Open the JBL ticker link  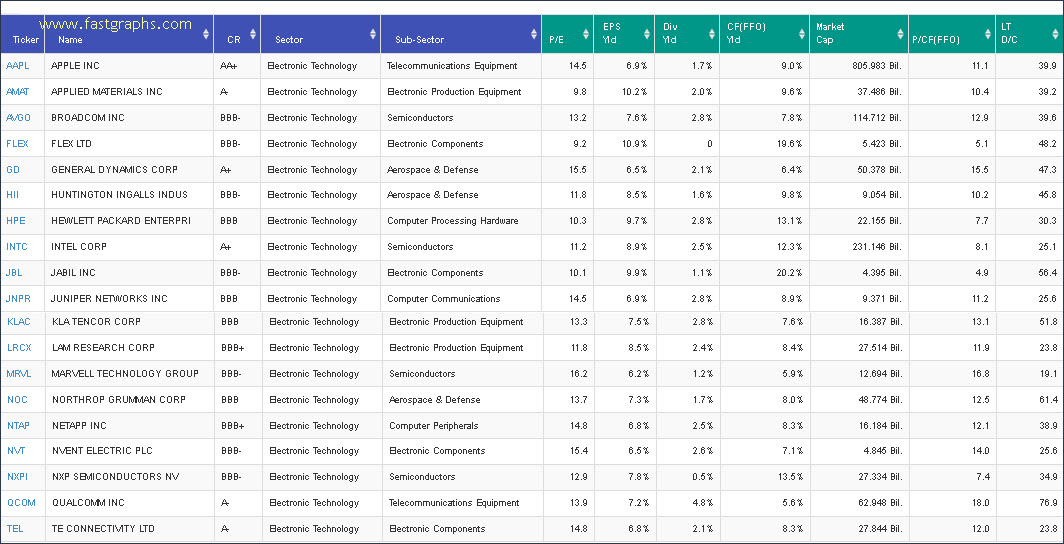[14, 273]
